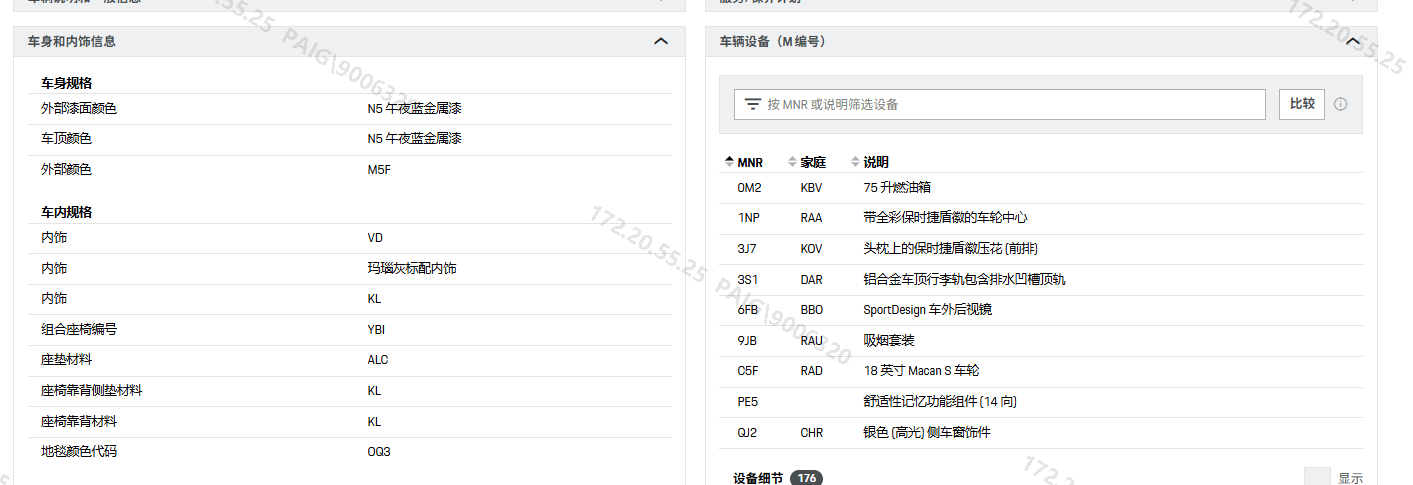Click the 车辆设备 (M 编号) header title
Screen dimensions: 1413x485
772,41
